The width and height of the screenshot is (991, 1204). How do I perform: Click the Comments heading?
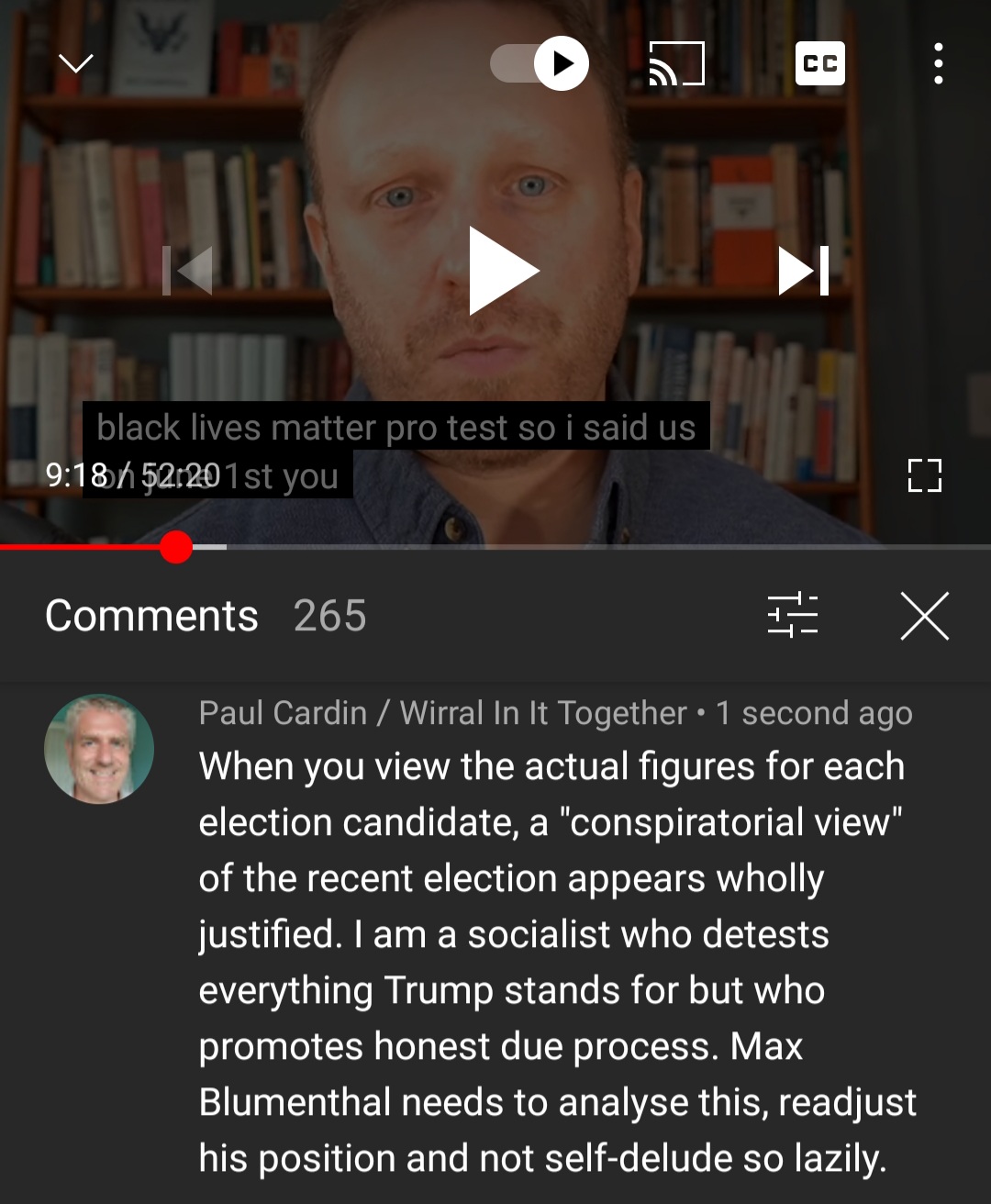click(151, 615)
